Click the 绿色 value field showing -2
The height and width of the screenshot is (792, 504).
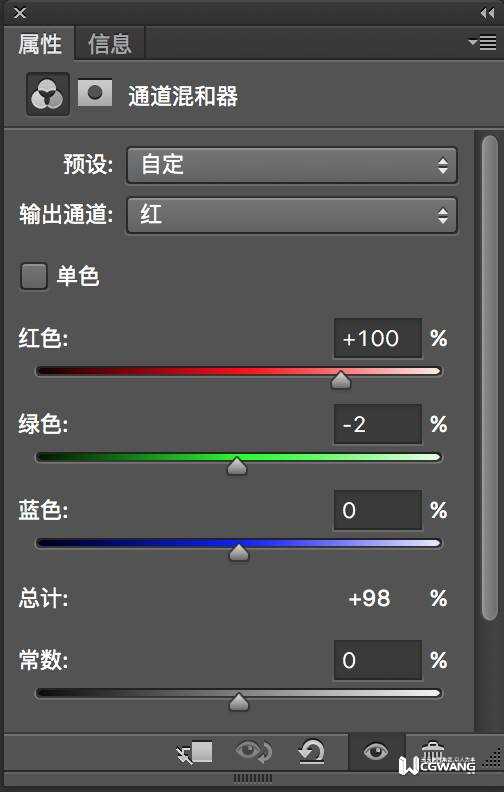coord(378,424)
